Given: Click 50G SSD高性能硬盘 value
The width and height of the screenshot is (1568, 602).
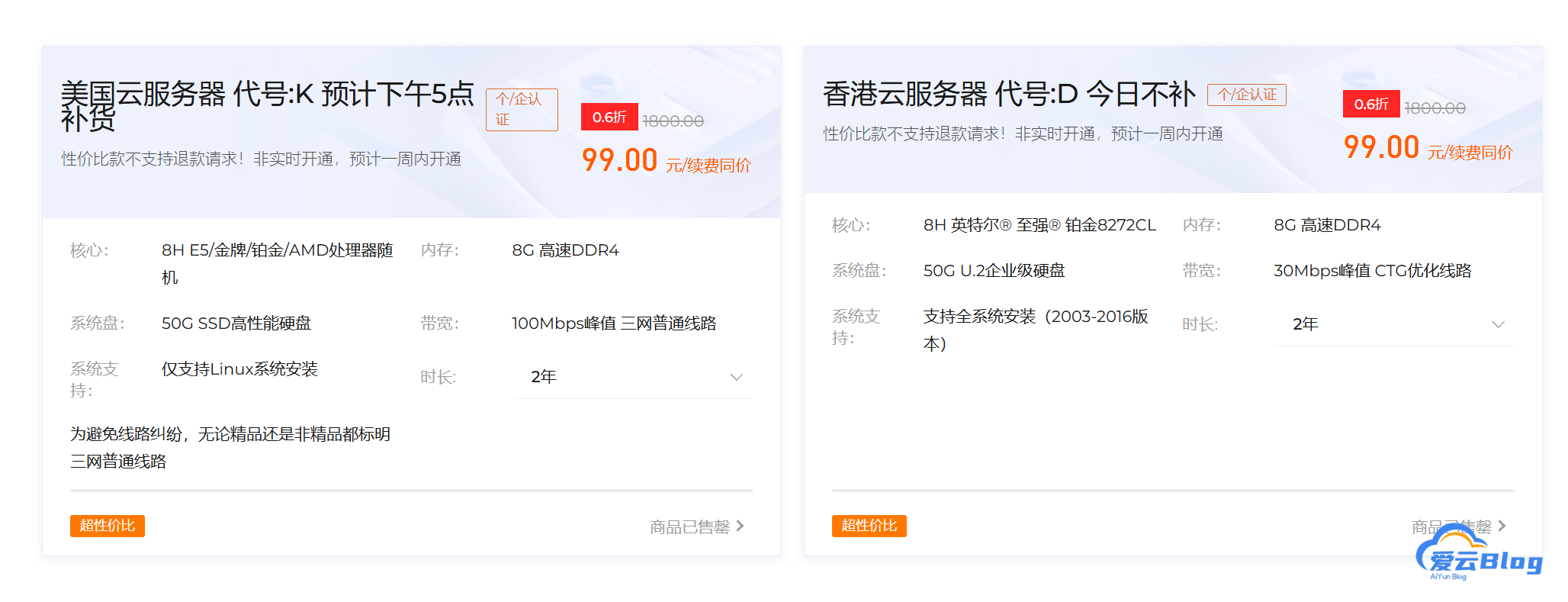Looking at the screenshot, I should pos(236,324).
